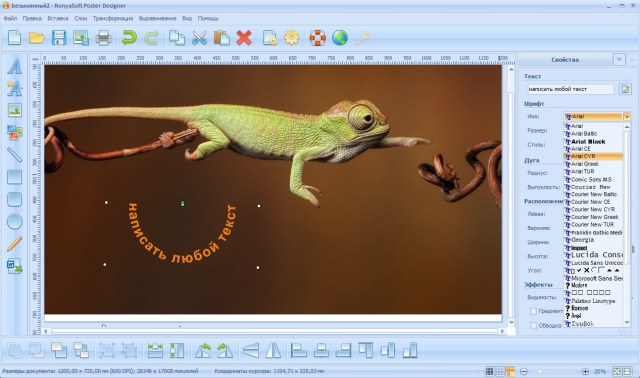Choose the ellipse shape tool
The image size is (640, 378).
pyautogui.click(x=14, y=222)
